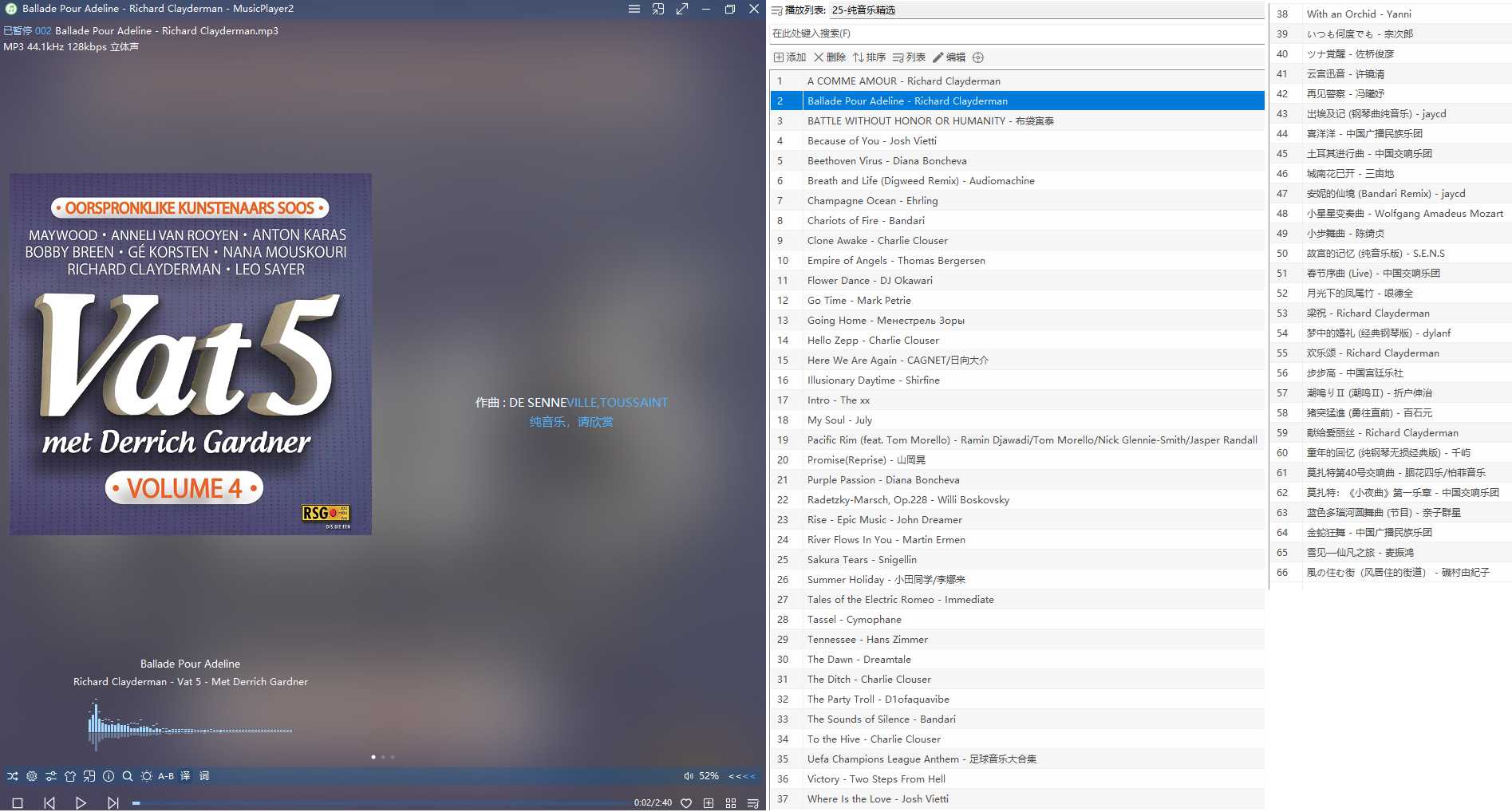Click 添加 to add tracks
Screen dimensions: 1512x812
pos(790,57)
